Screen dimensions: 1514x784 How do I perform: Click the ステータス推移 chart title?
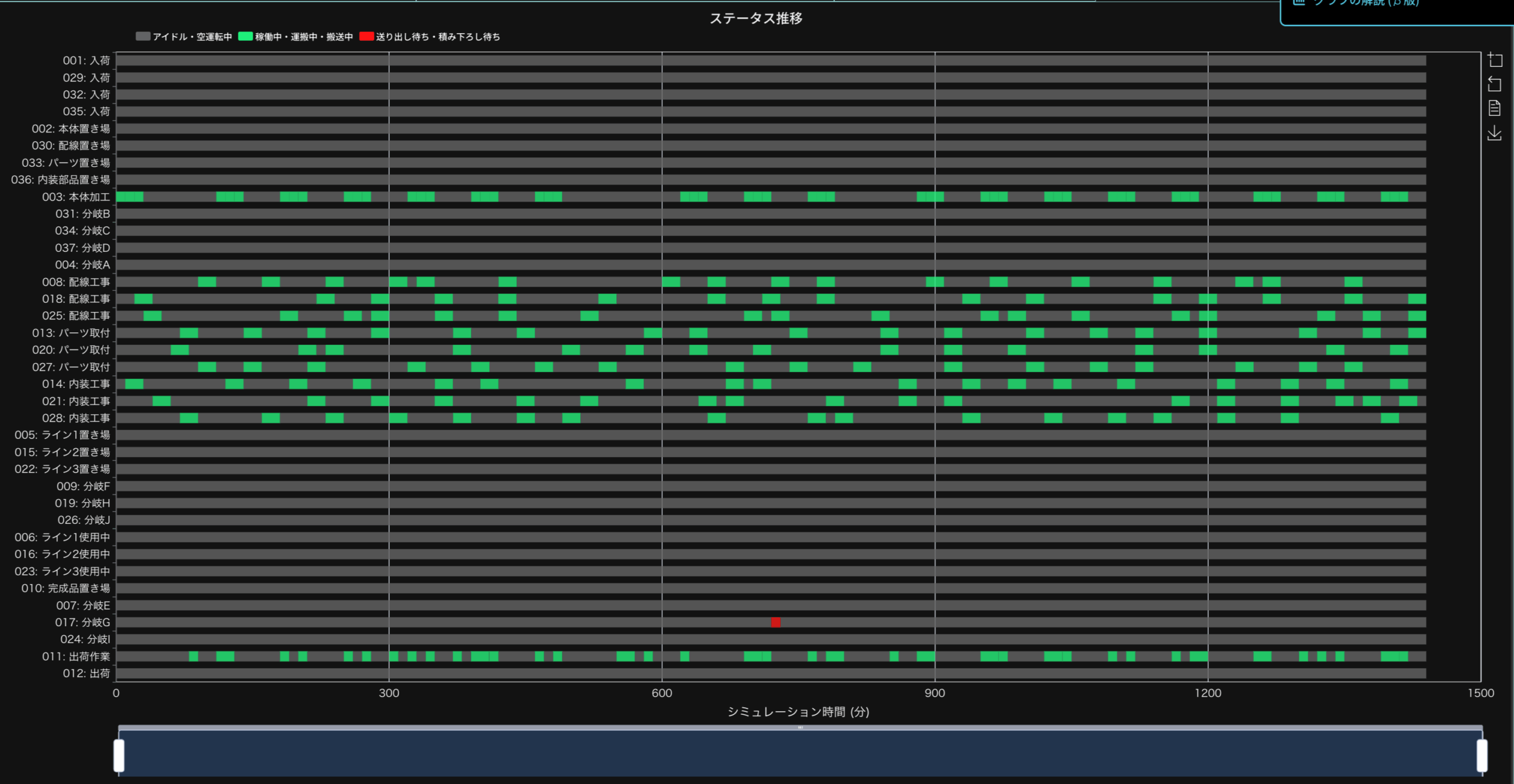point(756,18)
